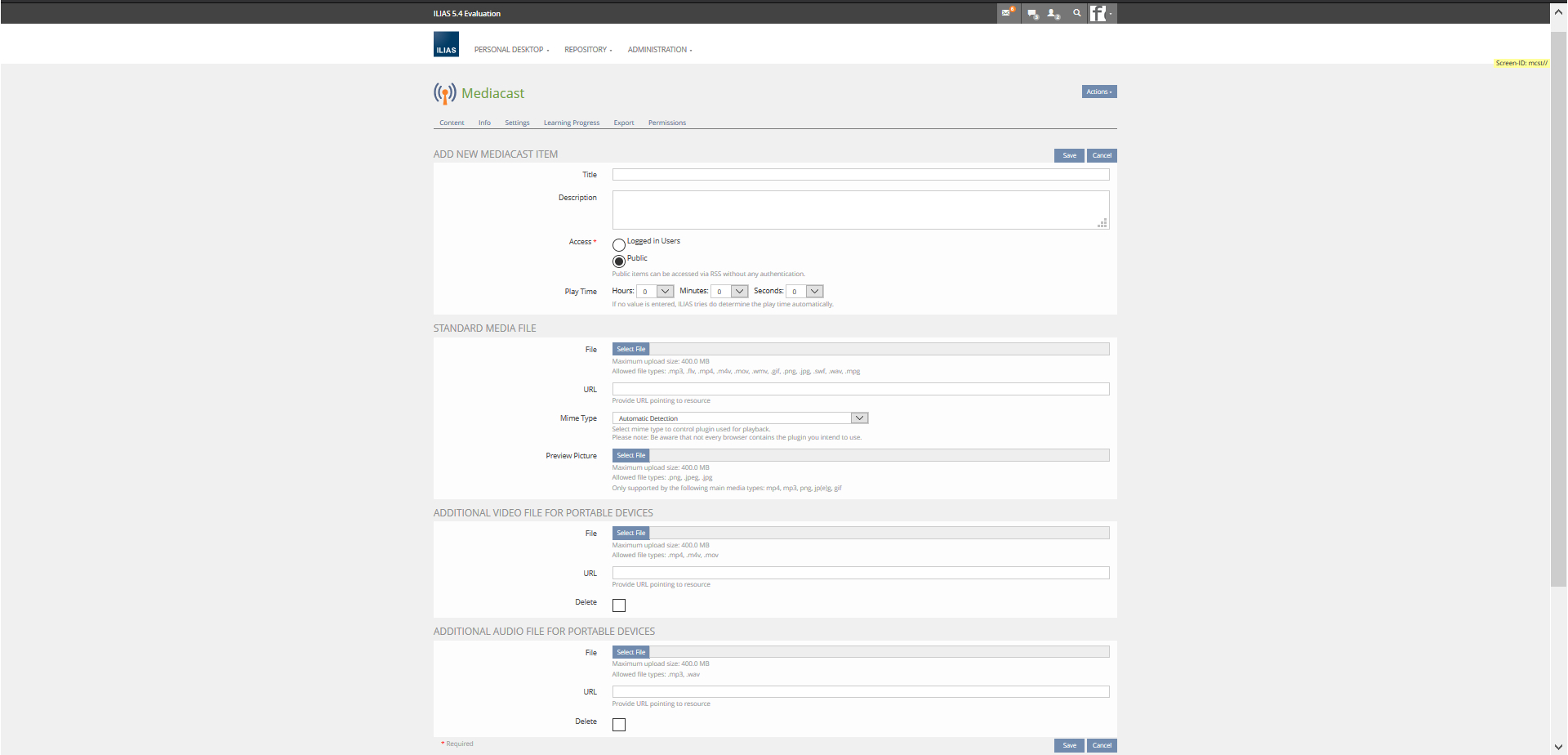1568x755 pixels.
Task: Click the Mediacast broadcast icon
Action: tap(445, 93)
